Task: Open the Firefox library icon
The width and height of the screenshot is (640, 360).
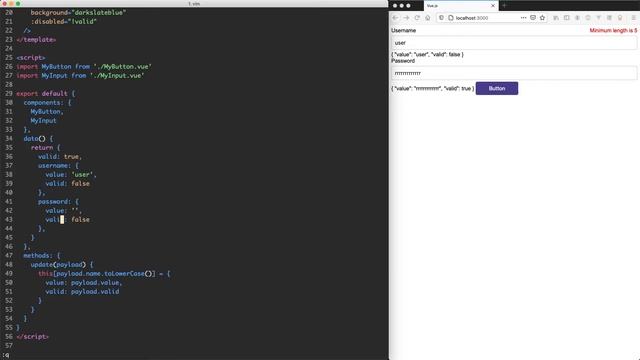Action: click(556, 18)
